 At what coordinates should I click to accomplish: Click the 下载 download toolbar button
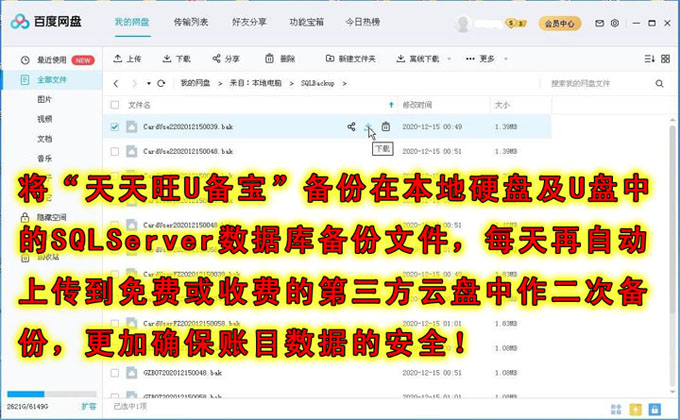tap(176, 59)
